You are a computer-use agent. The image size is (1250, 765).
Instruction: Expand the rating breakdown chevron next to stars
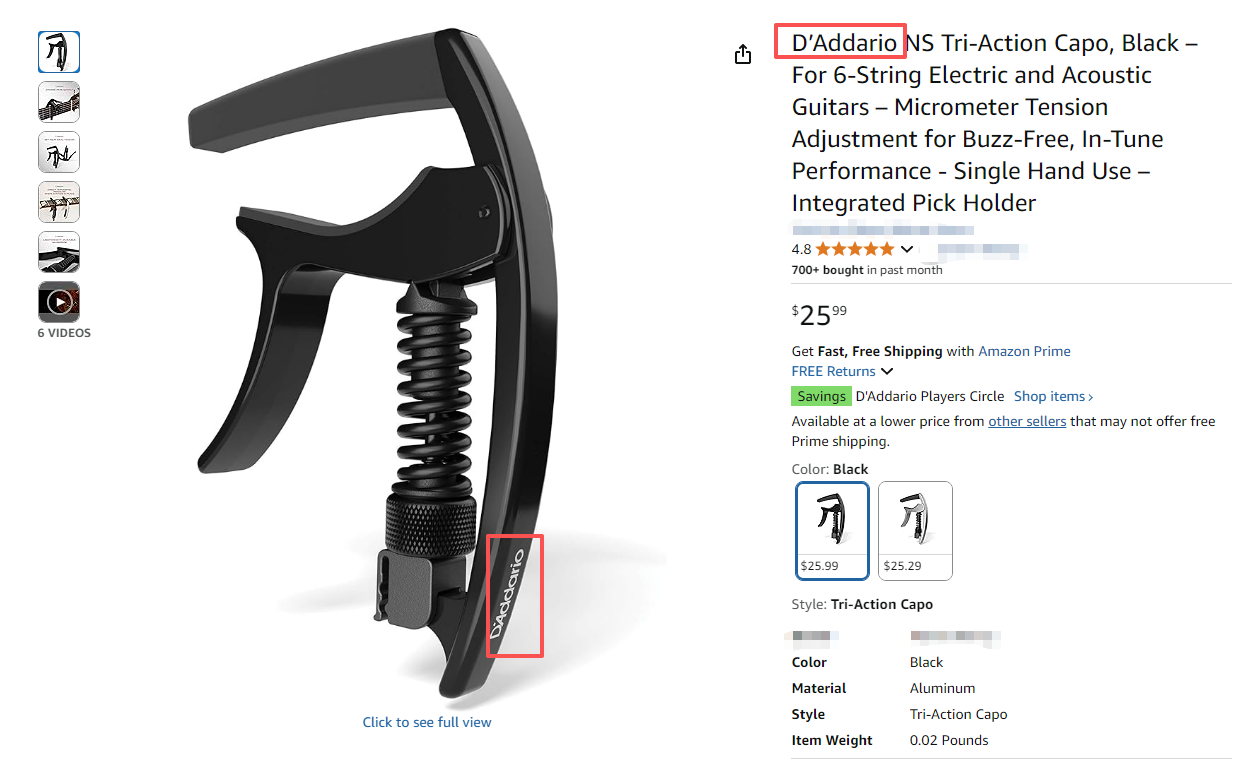coord(907,249)
